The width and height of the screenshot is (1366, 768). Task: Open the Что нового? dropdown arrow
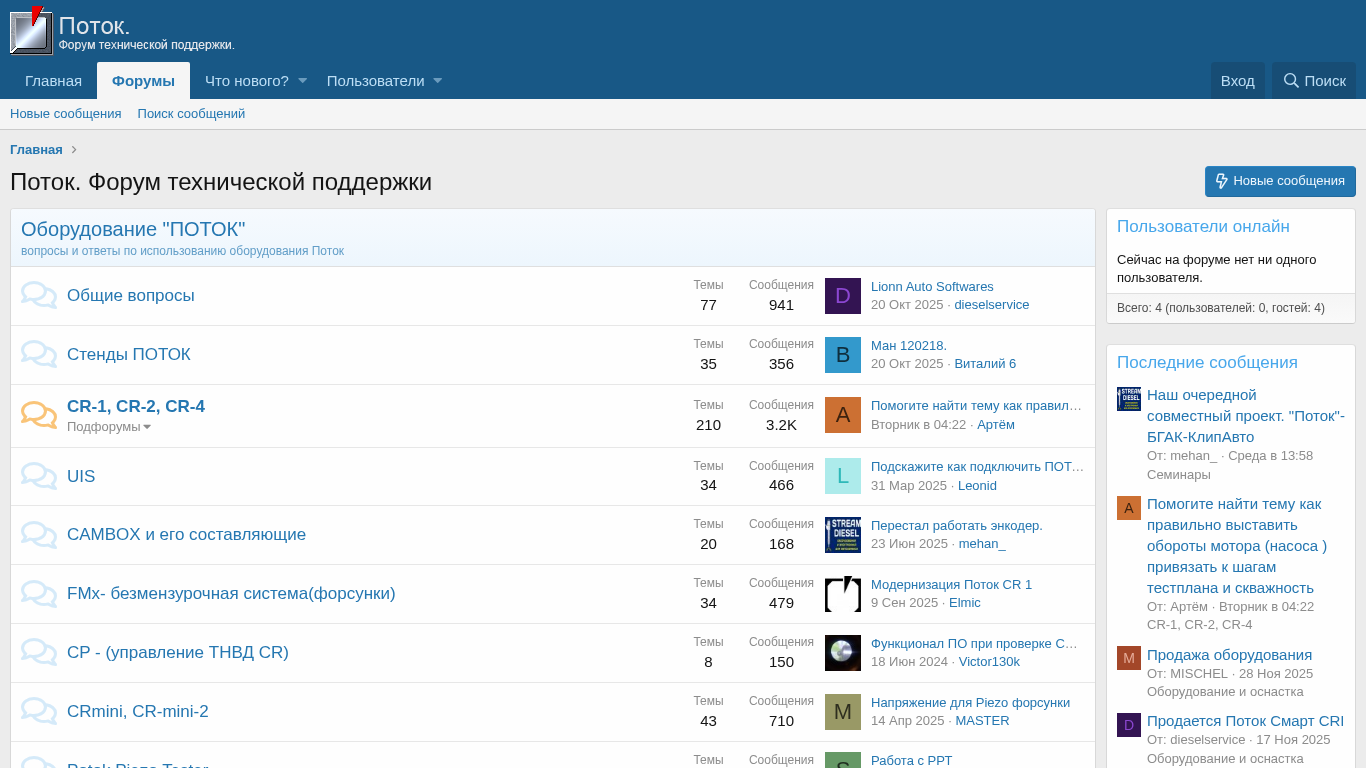(302, 81)
